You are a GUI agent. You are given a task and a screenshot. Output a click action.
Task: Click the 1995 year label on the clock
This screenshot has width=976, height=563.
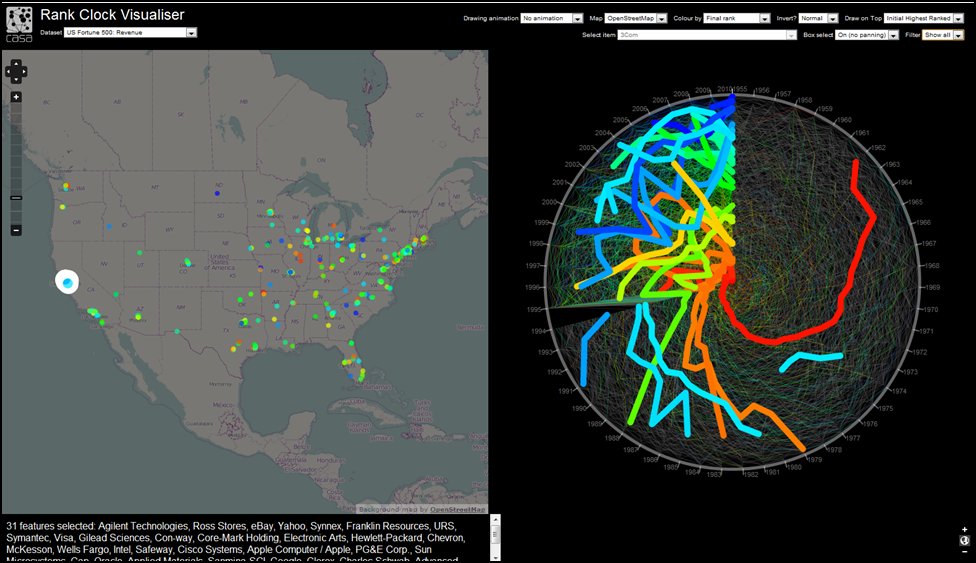click(x=534, y=310)
